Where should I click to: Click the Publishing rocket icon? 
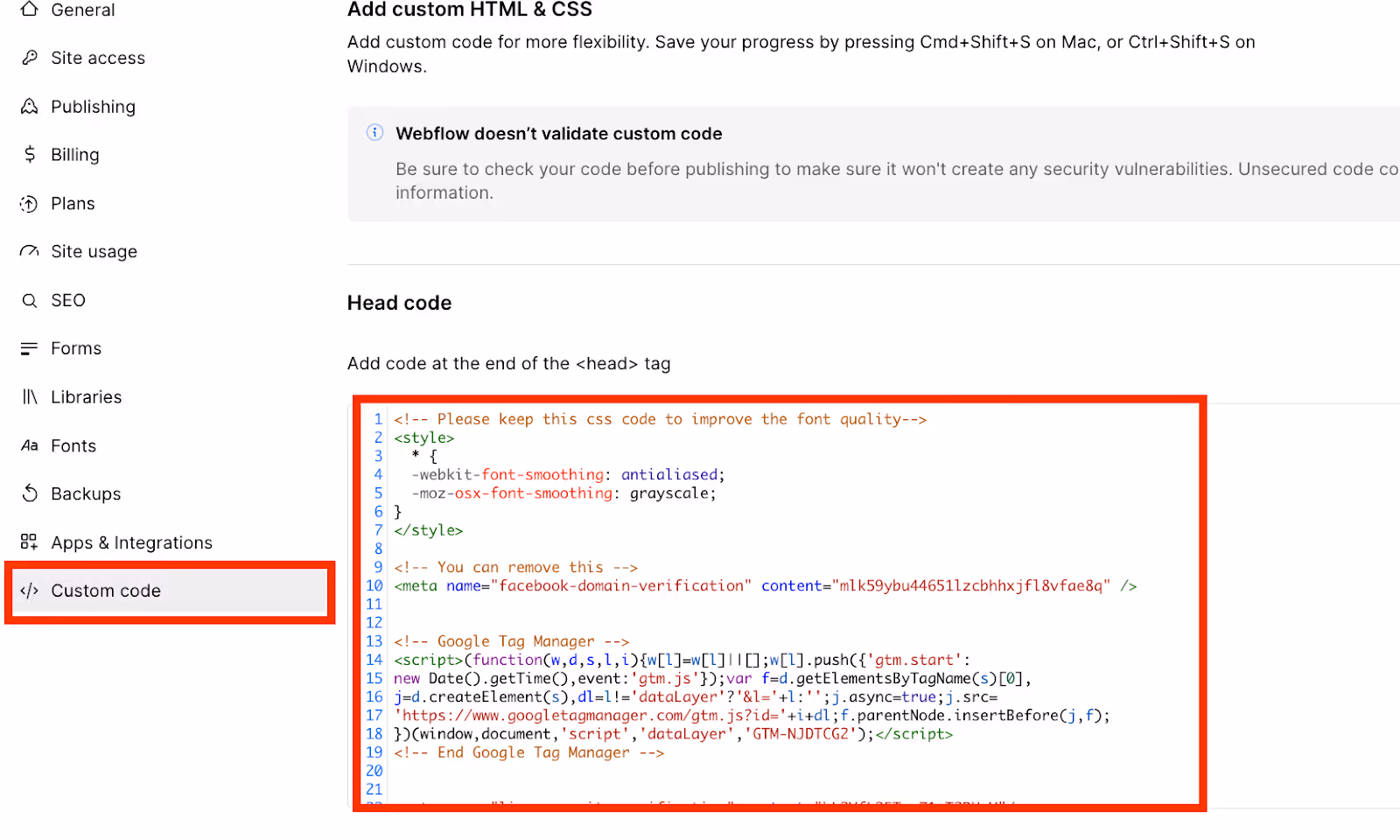(x=30, y=107)
